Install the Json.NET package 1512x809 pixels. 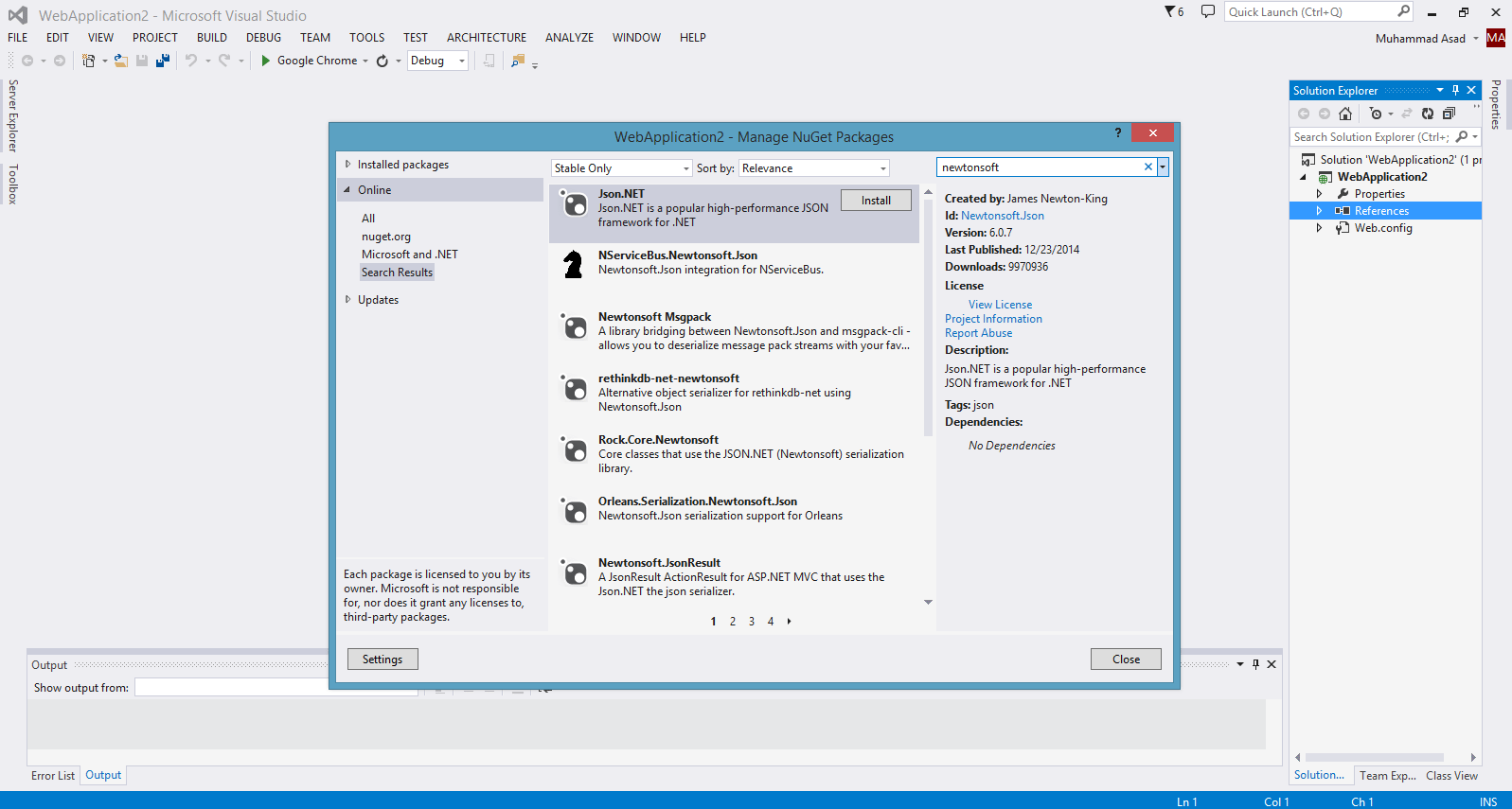[x=875, y=201]
